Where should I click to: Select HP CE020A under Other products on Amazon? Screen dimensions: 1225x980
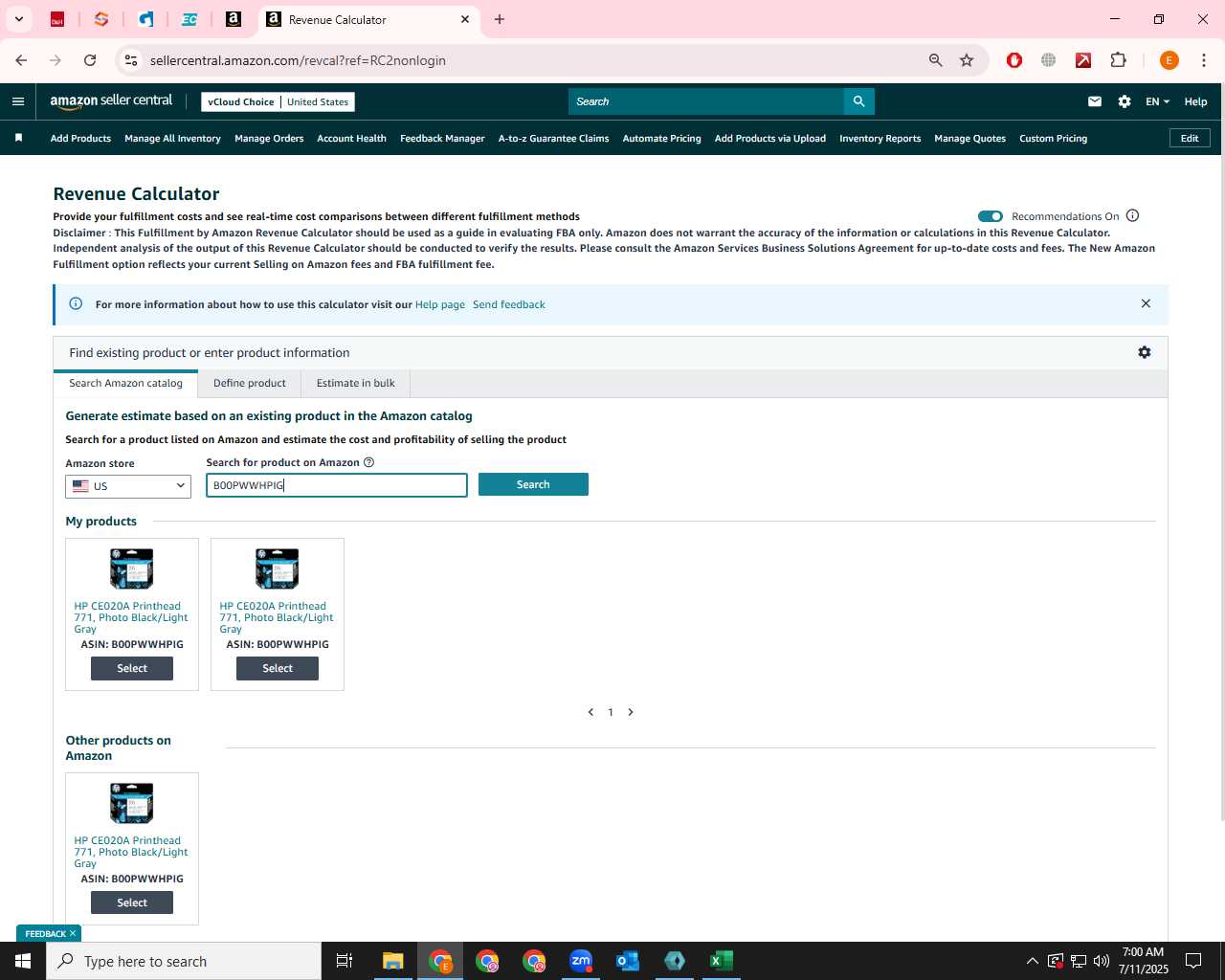[x=132, y=902]
